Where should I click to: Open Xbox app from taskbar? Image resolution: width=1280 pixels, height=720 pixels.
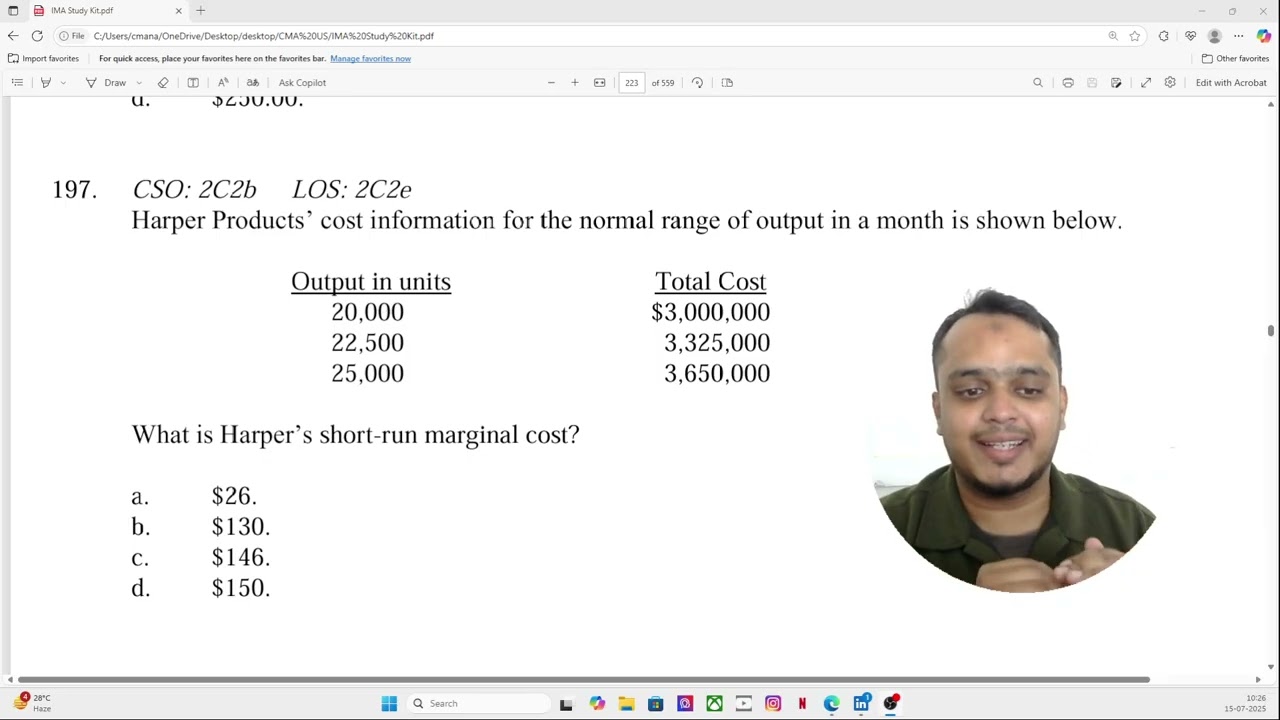(714, 704)
